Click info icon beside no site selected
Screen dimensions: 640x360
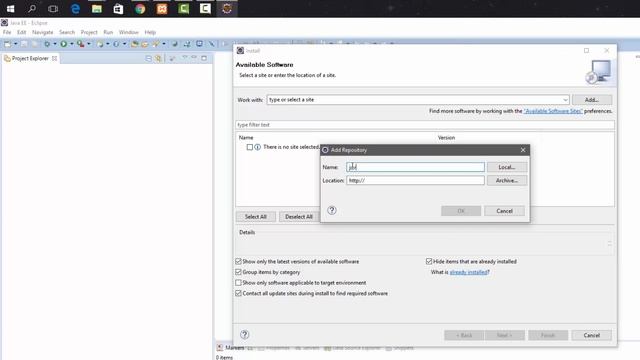(x=258, y=147)
